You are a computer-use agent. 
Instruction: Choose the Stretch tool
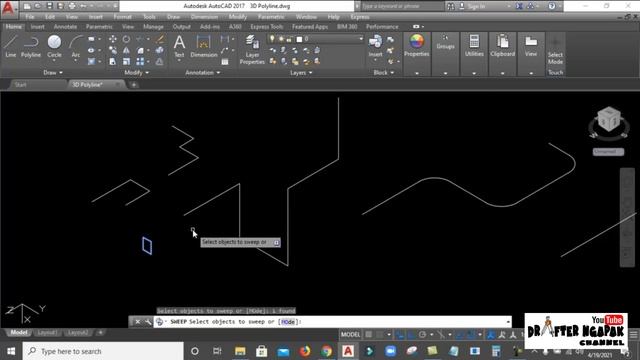tap(113, 61)
